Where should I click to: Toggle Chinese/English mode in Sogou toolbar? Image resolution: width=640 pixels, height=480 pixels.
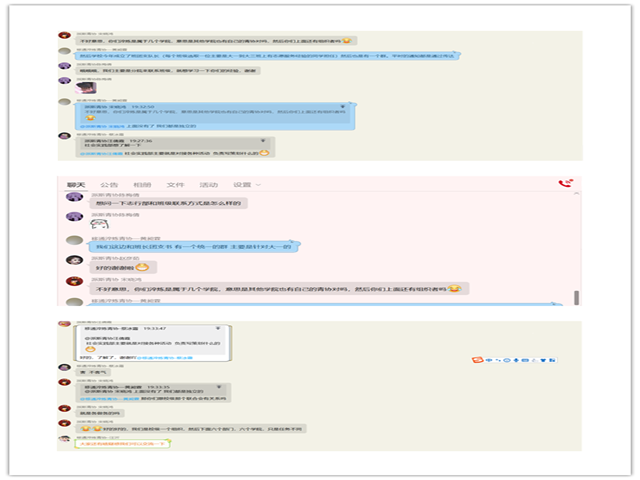click(x=490, y=359)
